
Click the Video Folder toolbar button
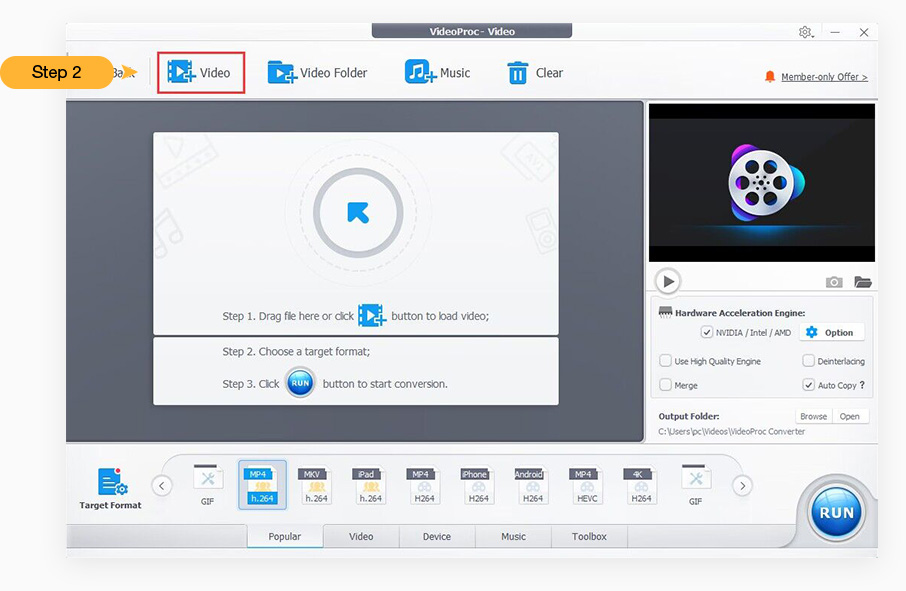click(x=318, y=73)
